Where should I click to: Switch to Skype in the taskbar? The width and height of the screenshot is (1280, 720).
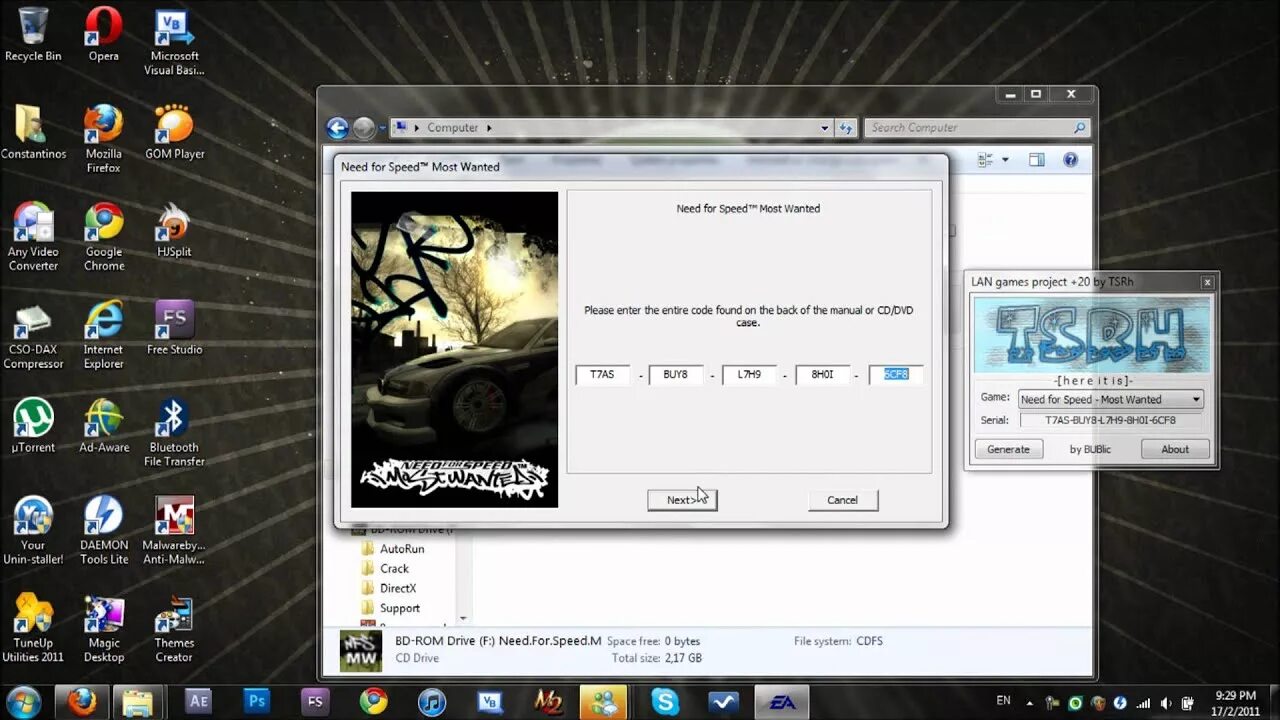pos(665,702)
